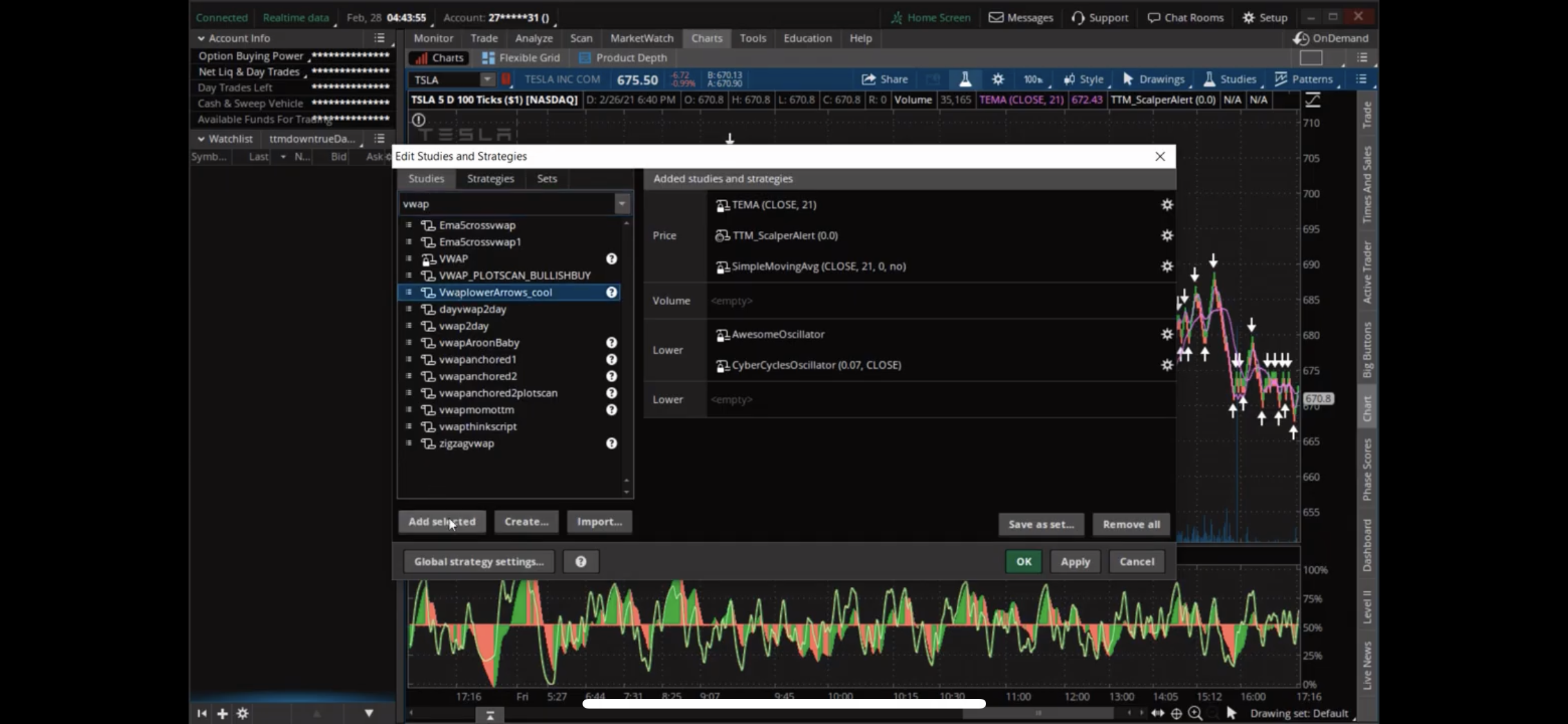Click help icon beside VwaplowerArrows_cool
Viewport: 1568px width, 724px height.
pos(611,292)
